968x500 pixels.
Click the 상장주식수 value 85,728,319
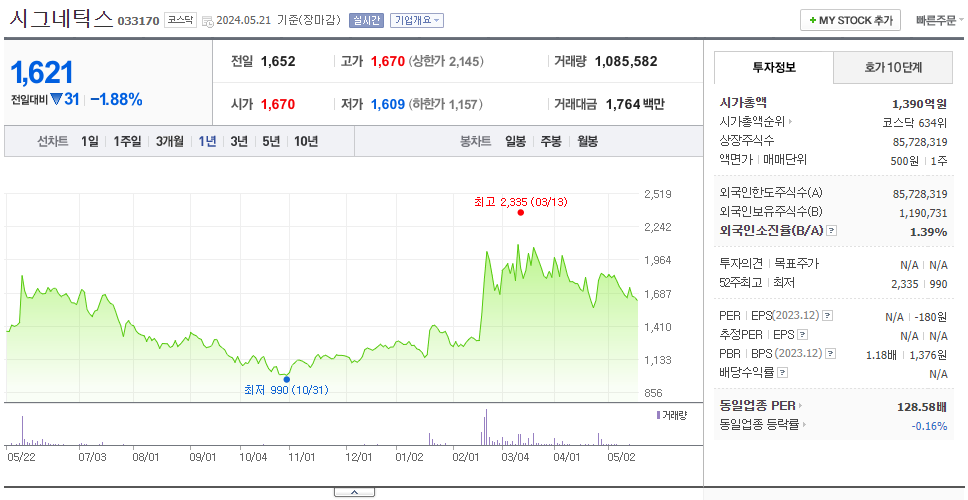click(920, 142)
